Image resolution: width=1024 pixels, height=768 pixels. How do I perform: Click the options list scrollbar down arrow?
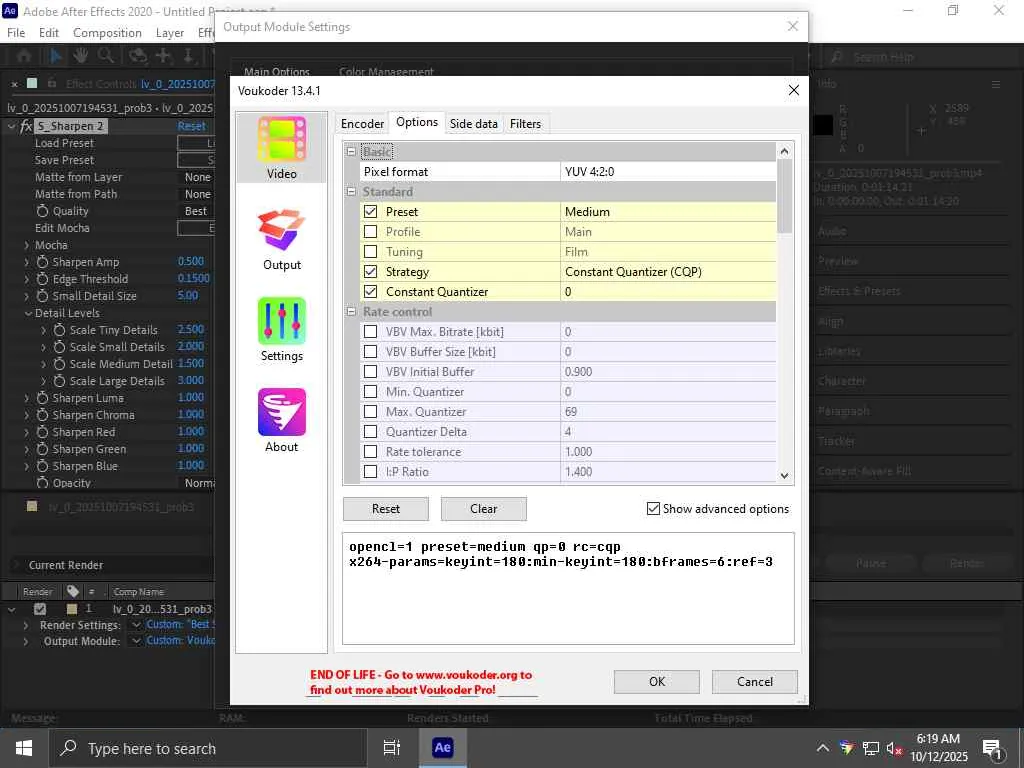(x=784, y=475)
